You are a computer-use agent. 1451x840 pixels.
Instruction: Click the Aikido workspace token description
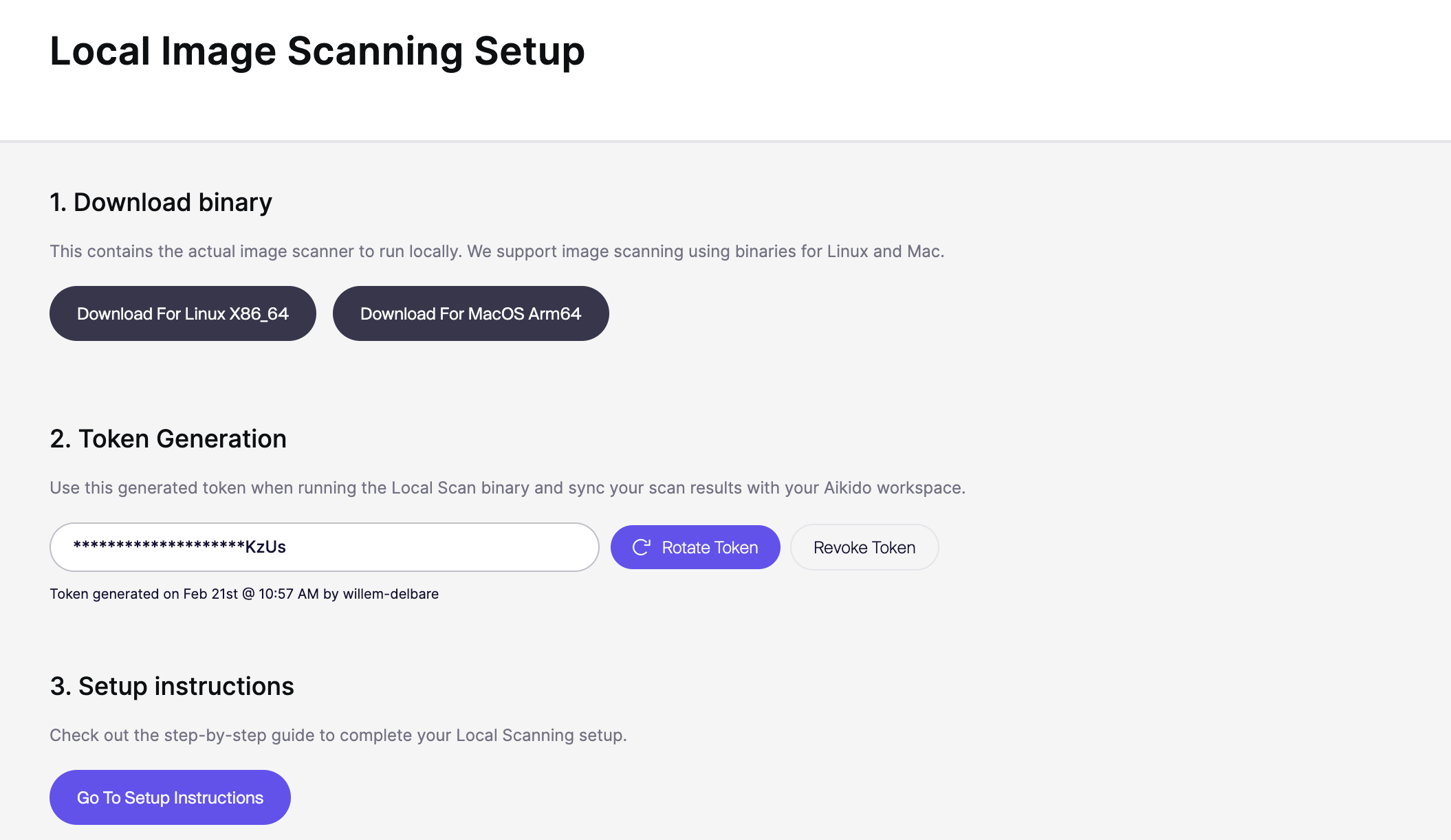pos(508,488)
